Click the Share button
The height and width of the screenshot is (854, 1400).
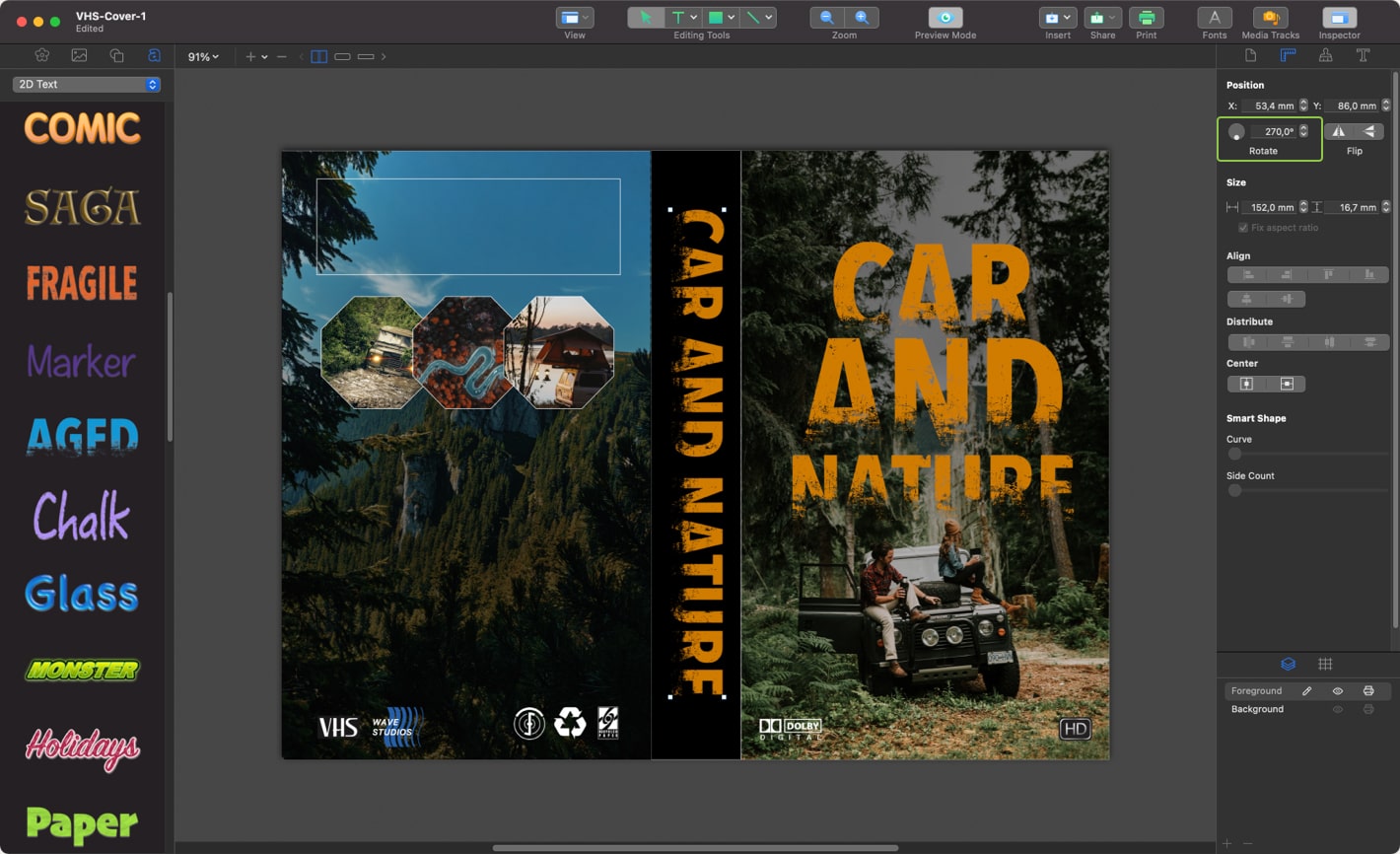pyautogui.click(x=1102, y=18)
